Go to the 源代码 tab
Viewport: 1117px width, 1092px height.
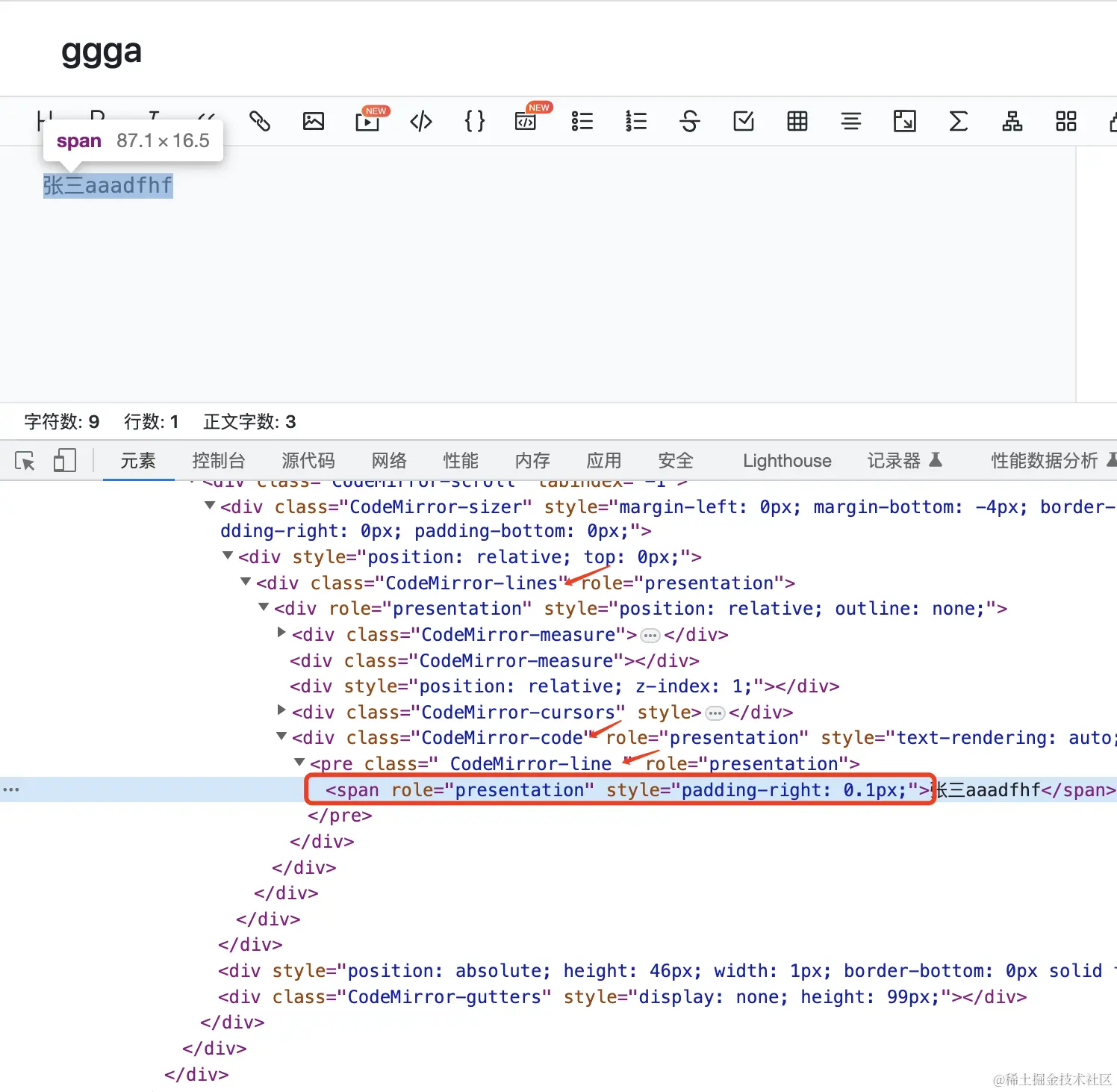(x=308, y=461)
